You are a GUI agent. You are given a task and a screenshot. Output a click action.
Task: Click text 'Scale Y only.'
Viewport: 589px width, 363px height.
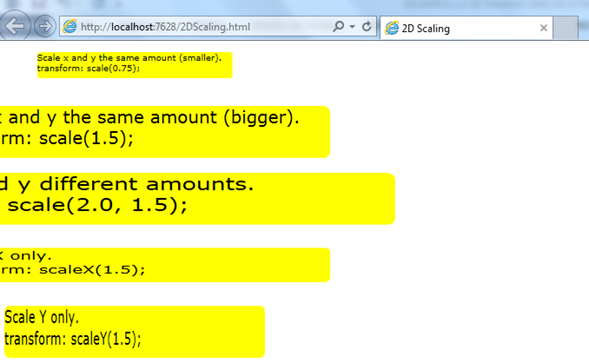(x=42, y=318)
